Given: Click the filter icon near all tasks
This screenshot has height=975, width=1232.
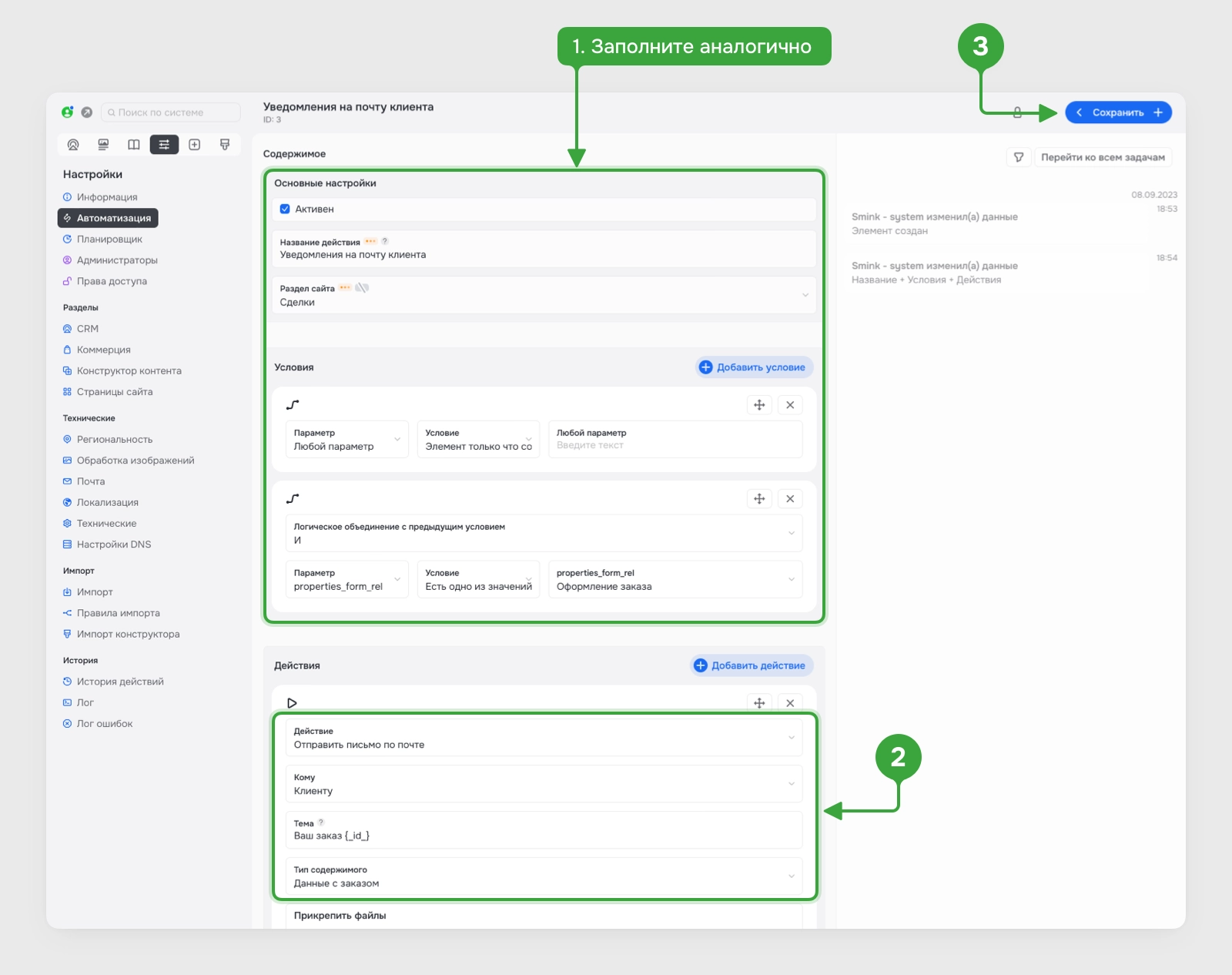Looking at the screenshot, I should click(1018, 157).
